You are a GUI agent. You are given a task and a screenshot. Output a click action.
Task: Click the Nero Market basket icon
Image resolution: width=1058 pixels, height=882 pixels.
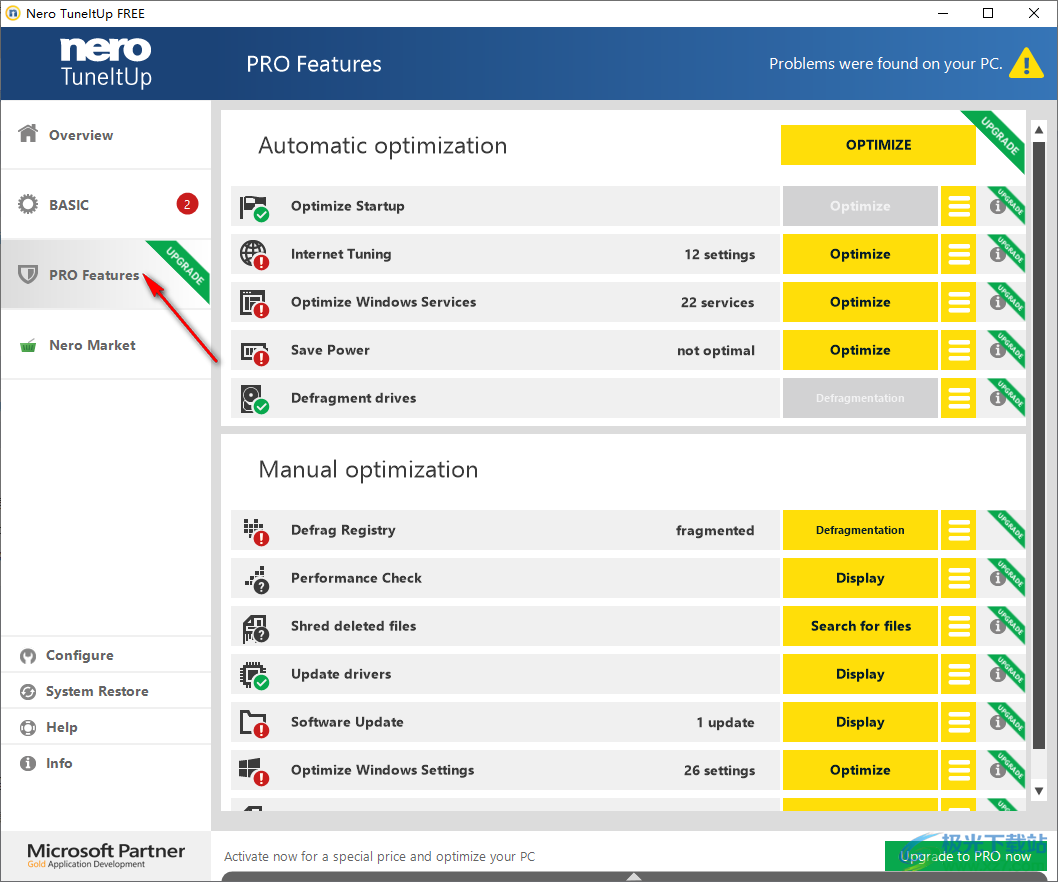click(x=28, y=346)
